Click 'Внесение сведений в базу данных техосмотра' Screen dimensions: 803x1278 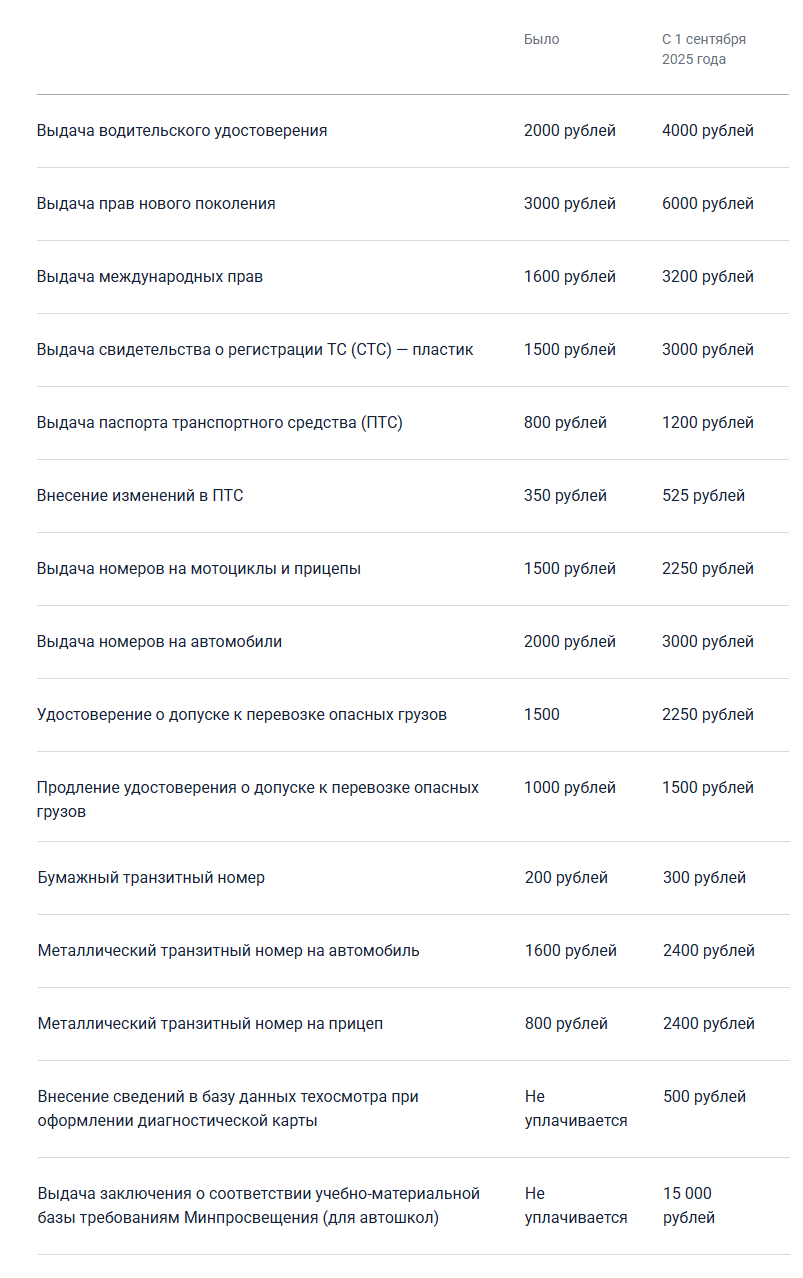(228, 1108)
